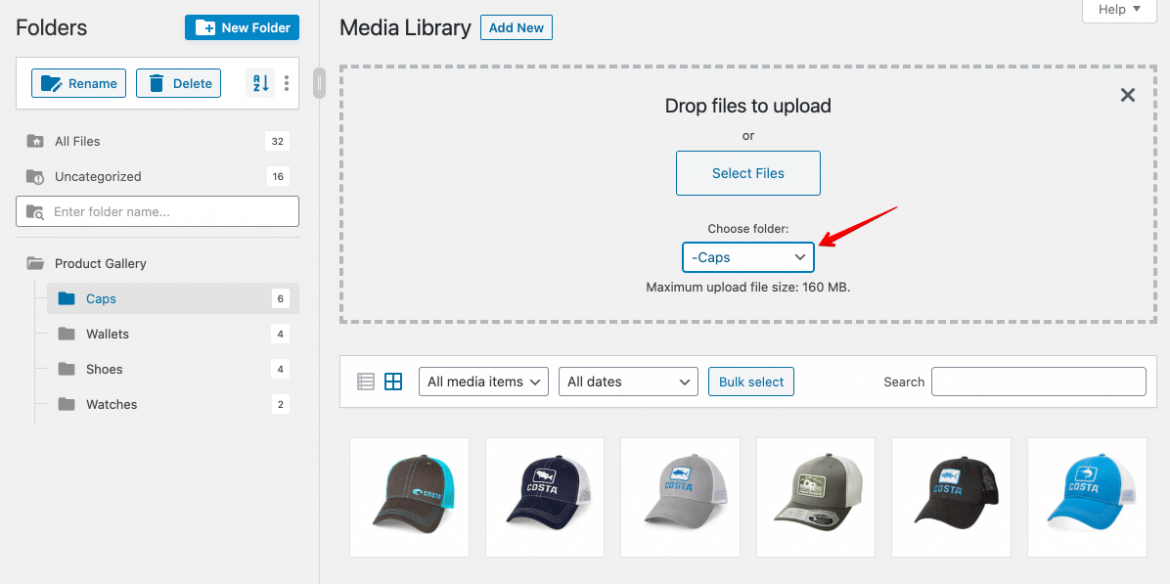Enable Bulk select mode
The width and height of the screenshot is (1170, 584).
point(751,381)
